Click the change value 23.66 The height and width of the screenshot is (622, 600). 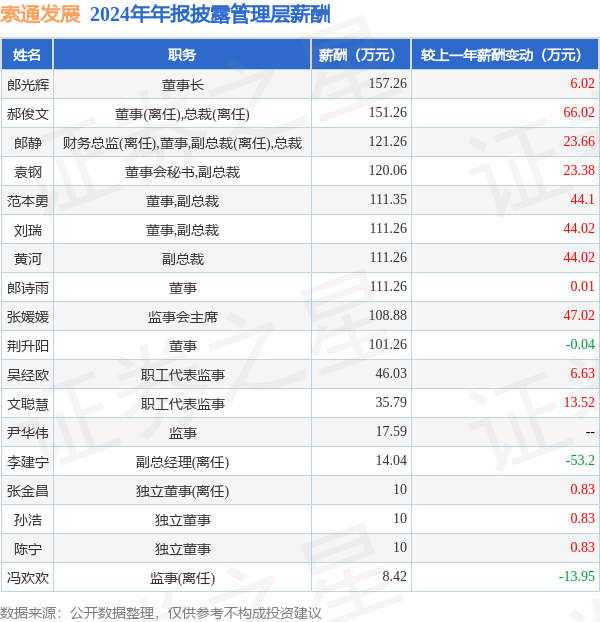tap(579, 141)
